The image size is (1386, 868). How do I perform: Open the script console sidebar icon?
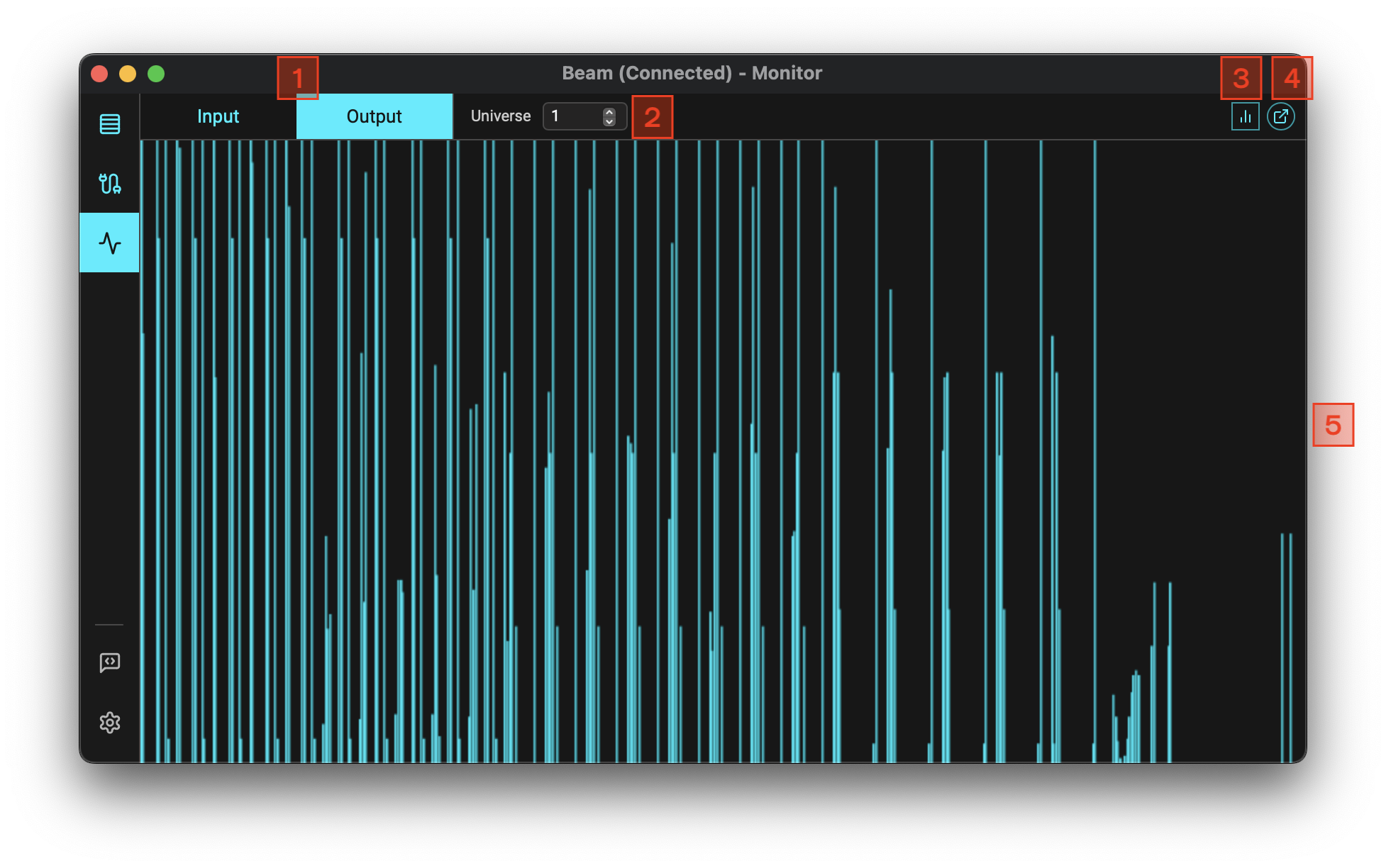tap(109, 663)
